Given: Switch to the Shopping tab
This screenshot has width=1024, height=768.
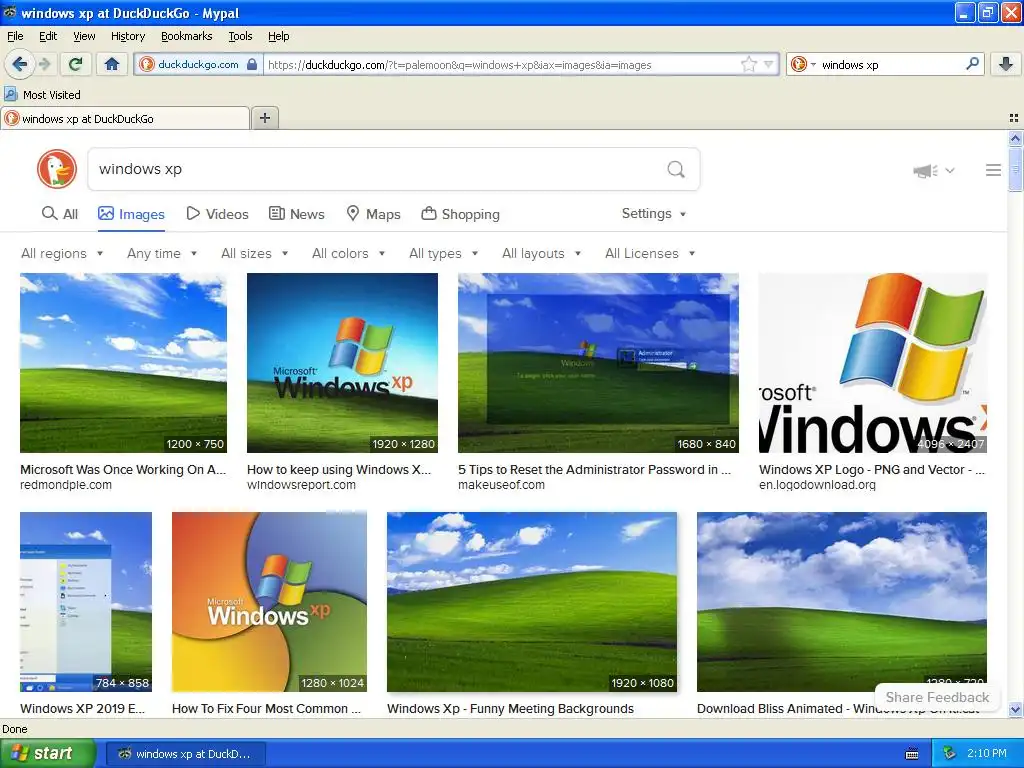Looking at the screenshot, I should coord(460,214).
